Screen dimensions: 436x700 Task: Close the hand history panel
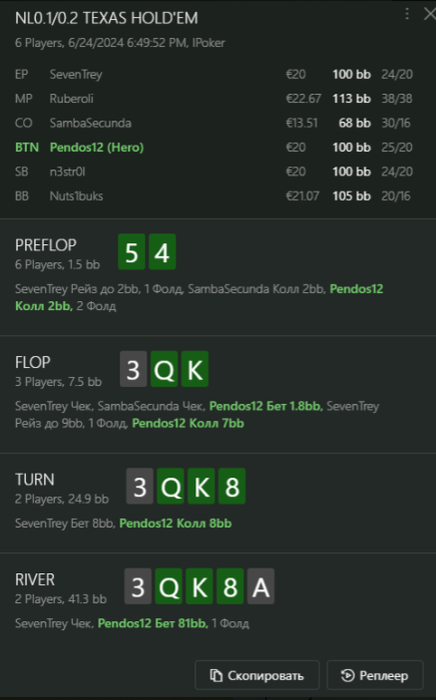429,14
